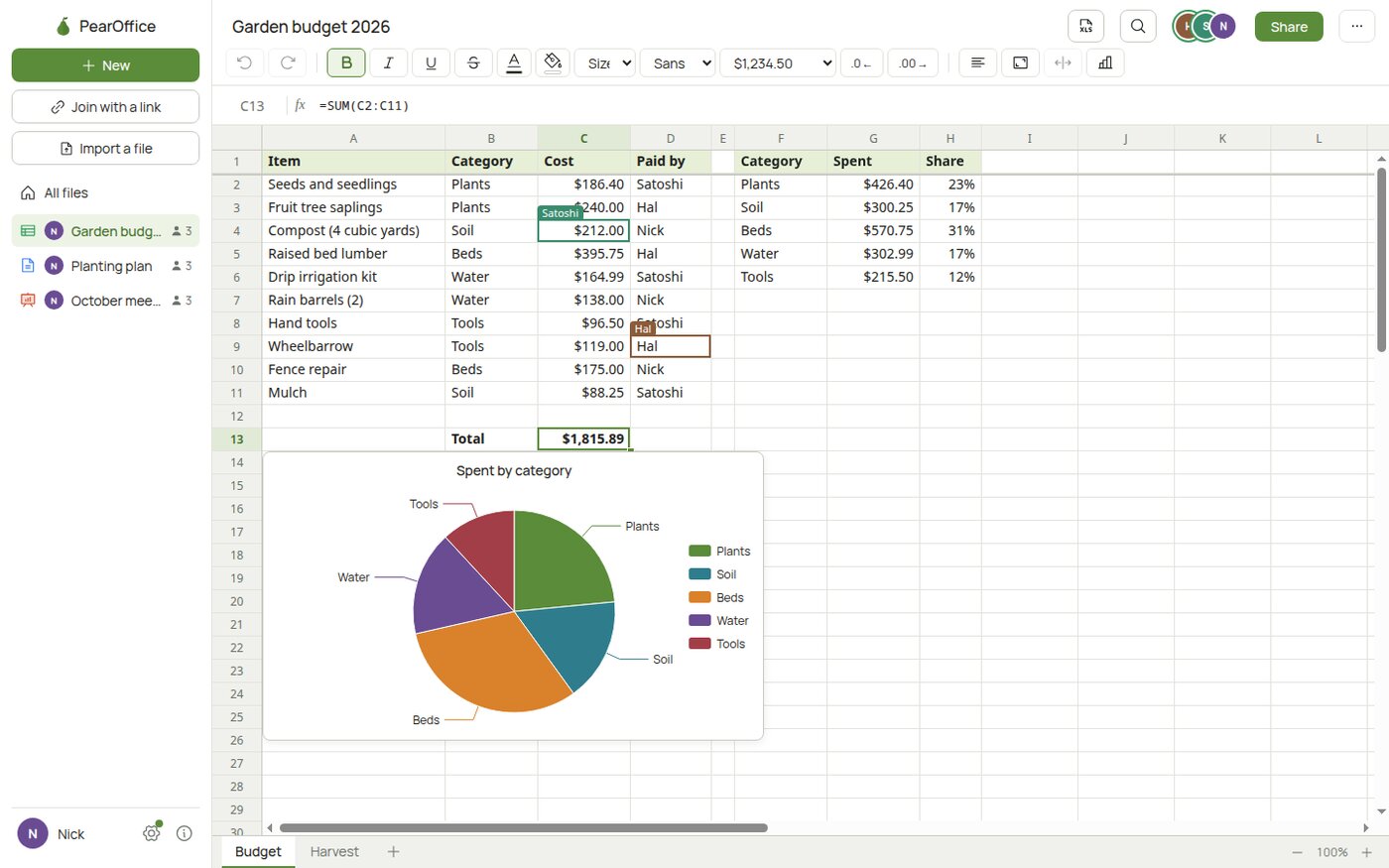
Task: Increase the number of decimal places
Action: [x=913, y=62]
